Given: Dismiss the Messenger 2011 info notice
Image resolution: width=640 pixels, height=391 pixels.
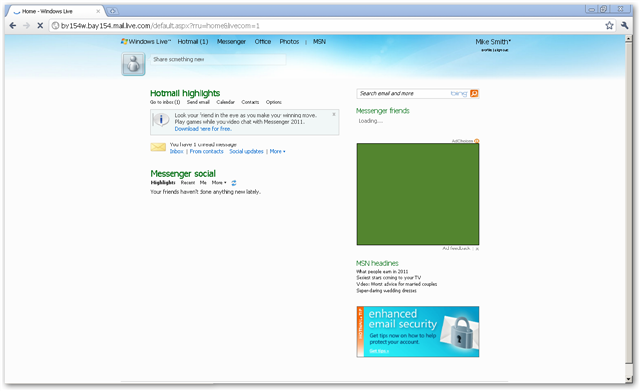Looking at the screenshot, I should click(334, 114).
